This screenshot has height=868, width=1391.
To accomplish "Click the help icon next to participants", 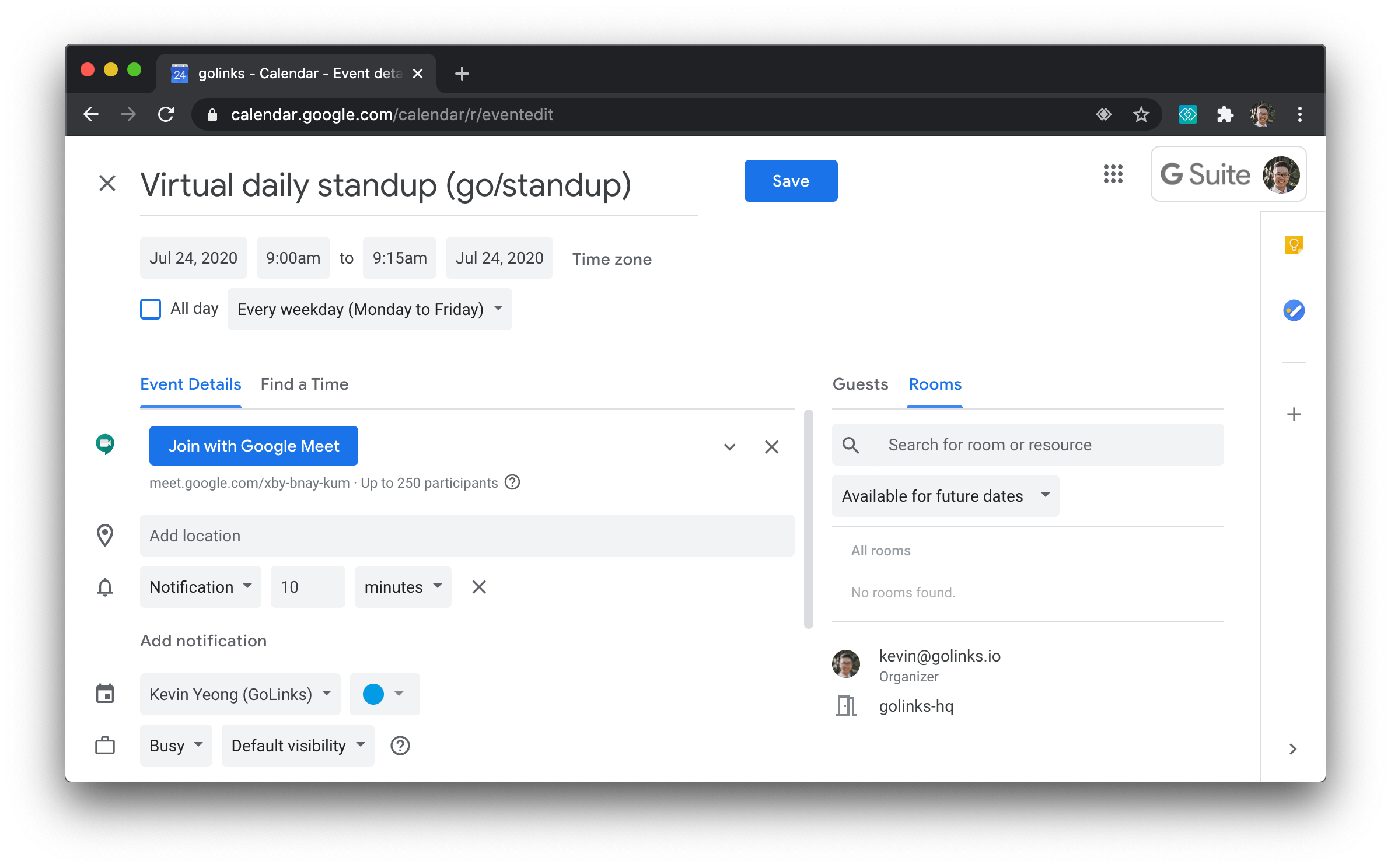I will point(512,482).
